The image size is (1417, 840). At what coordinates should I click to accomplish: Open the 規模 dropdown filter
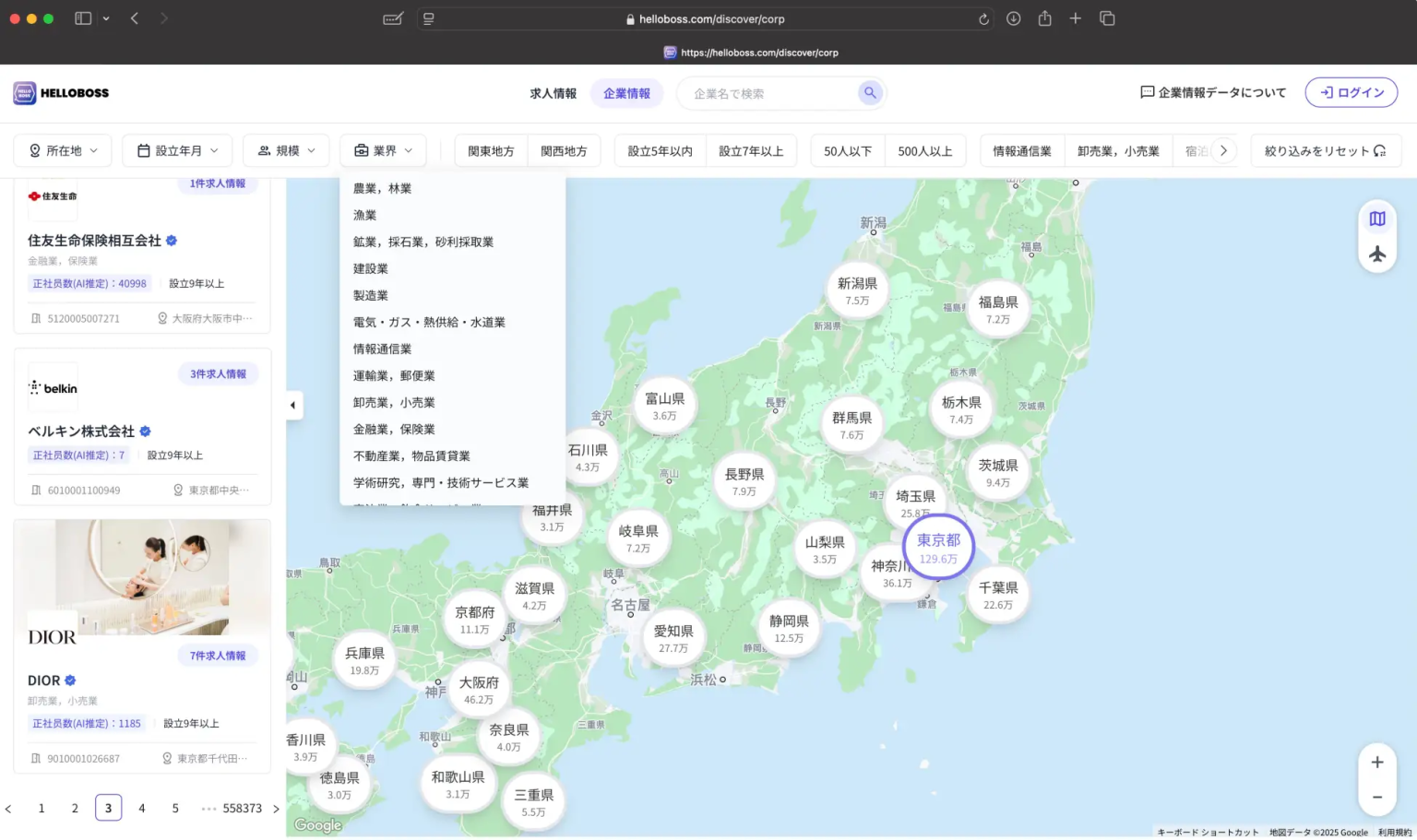286,151
